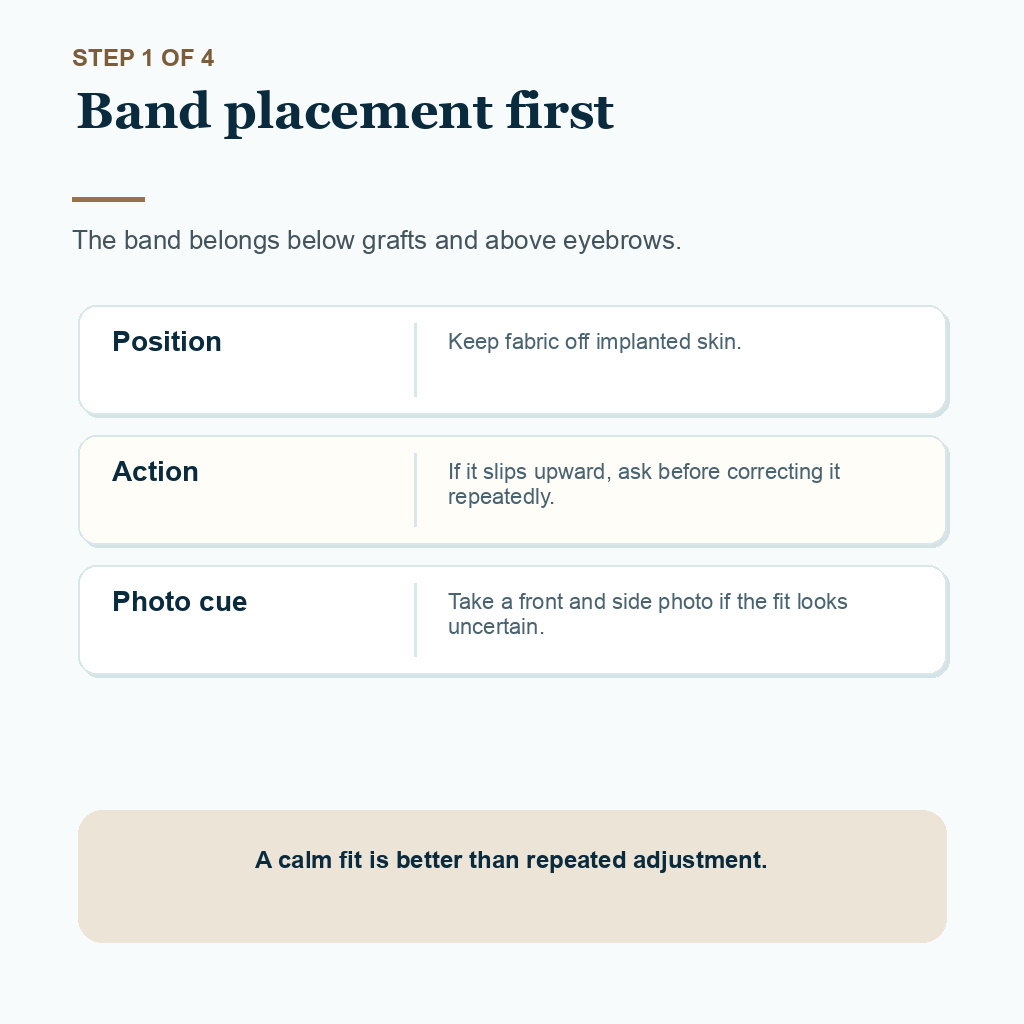Click the divider line in Action card
Screen dimensions: 1024x1024
(415, 490)
